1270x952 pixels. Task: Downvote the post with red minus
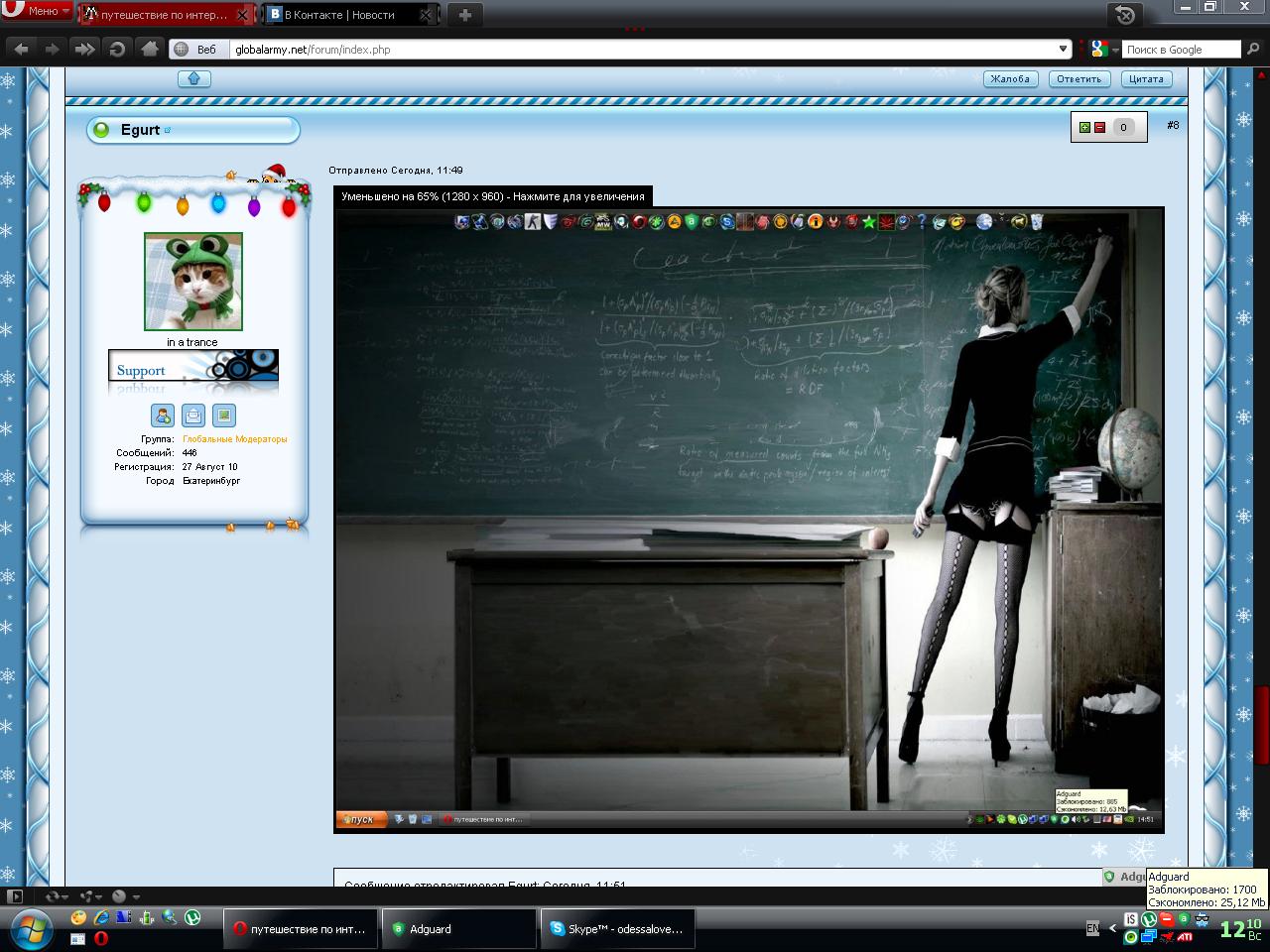click(1099, 127)
